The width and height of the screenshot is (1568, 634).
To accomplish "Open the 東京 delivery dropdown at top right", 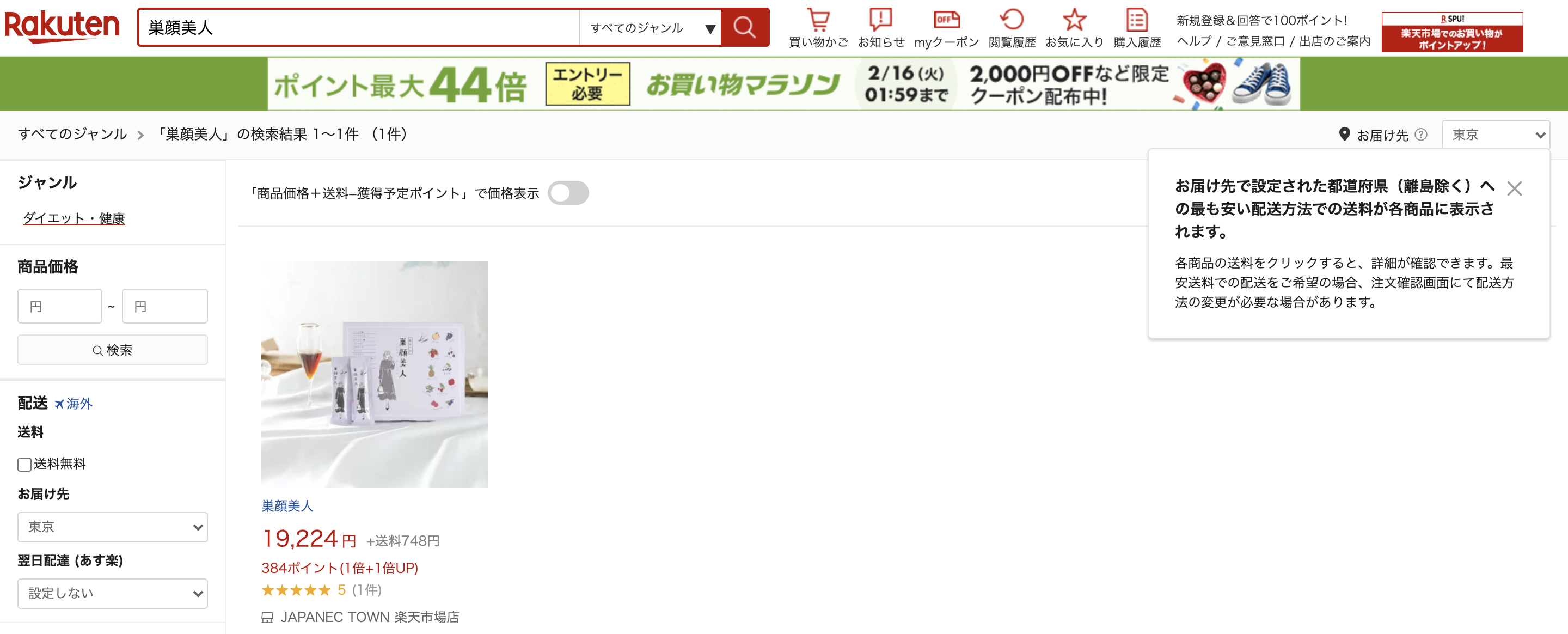I will (x=1496, y=135).
